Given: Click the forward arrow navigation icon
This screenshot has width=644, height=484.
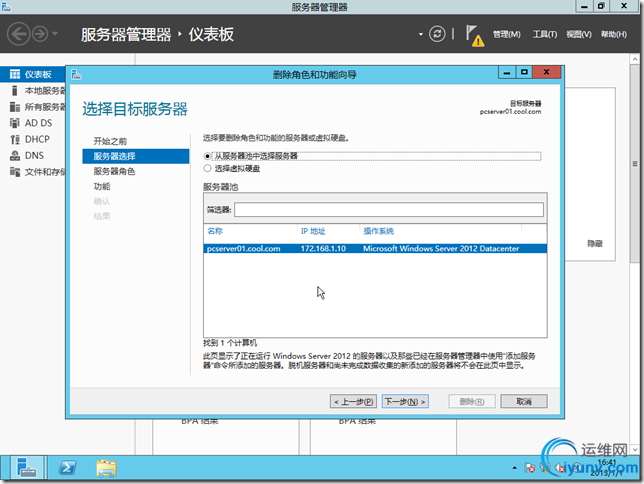Looking at the screenshot, I should (40, 34).
